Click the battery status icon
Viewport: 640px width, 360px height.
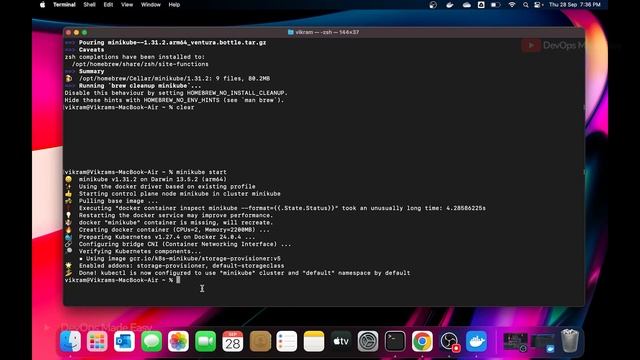tap(496, 5)
